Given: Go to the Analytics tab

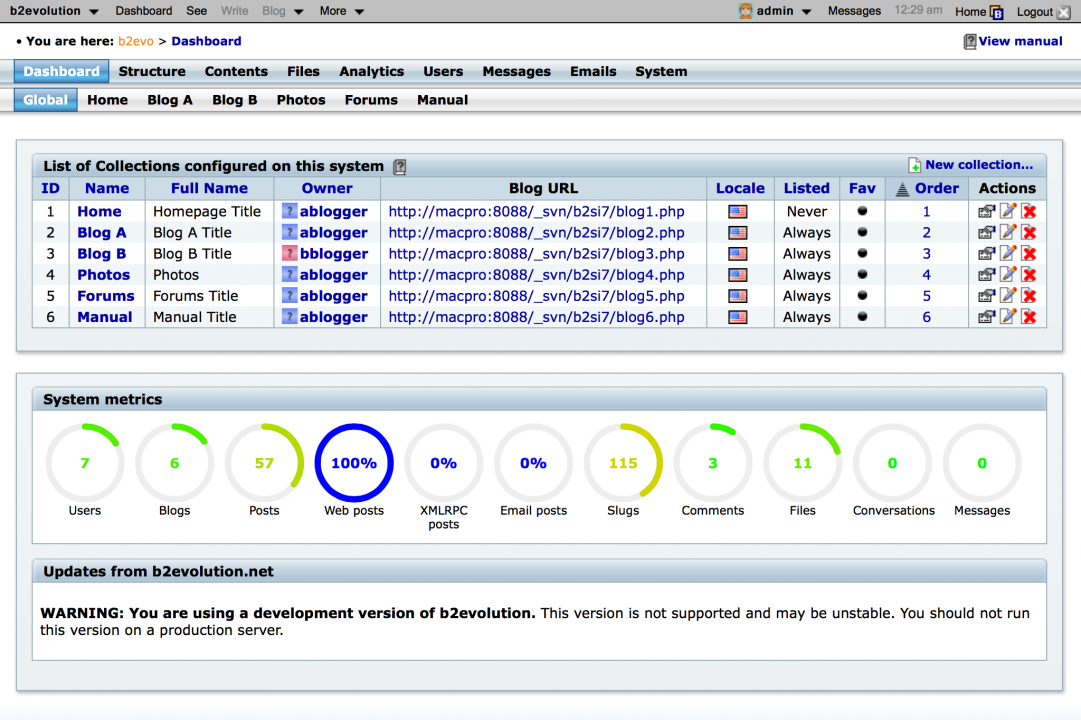Looking at the screenshot, I should 372,72.
